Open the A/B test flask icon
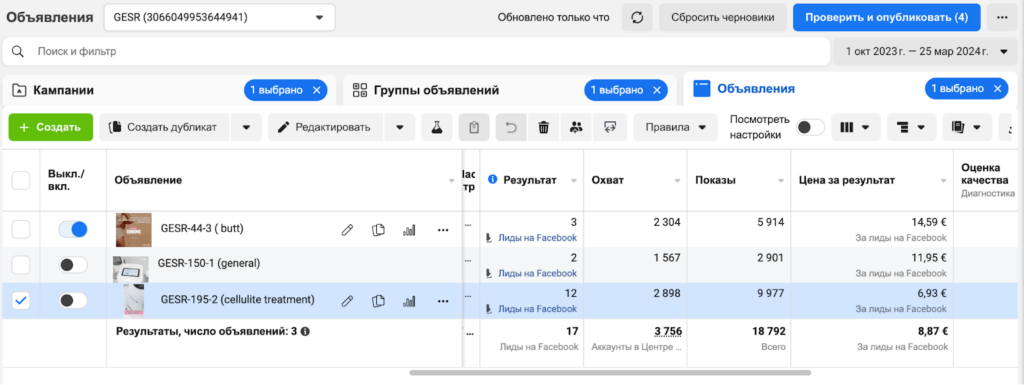1024x385 pixels. (437, 128)
